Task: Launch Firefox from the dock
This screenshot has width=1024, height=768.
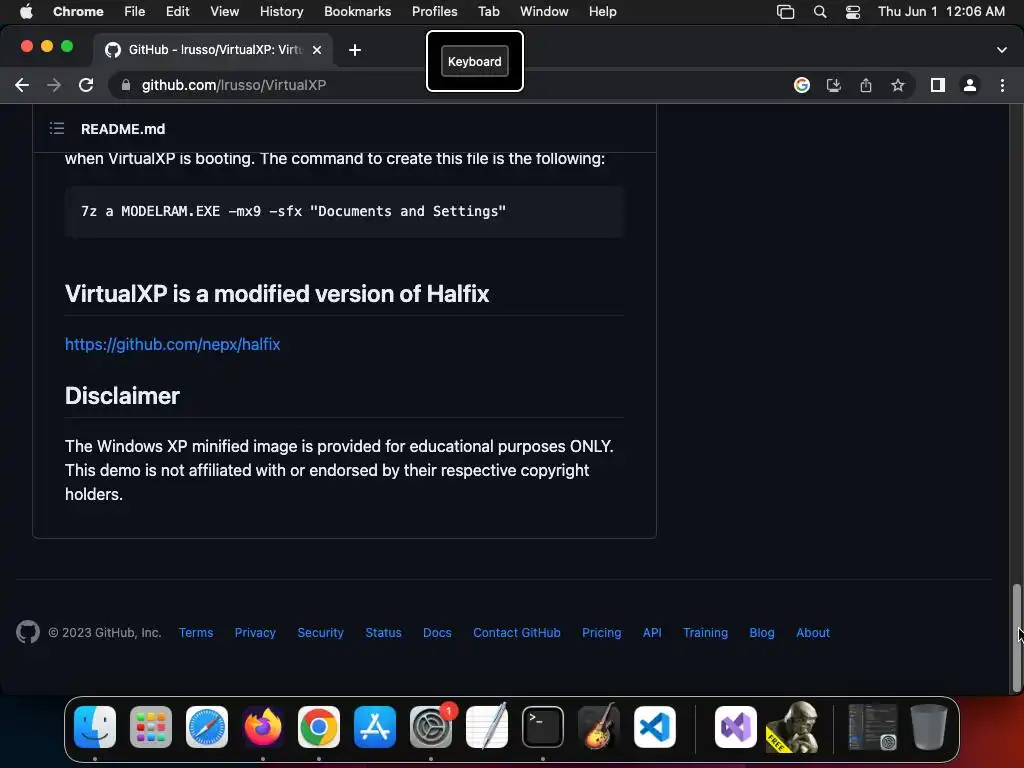Action: tap(263, 727)
